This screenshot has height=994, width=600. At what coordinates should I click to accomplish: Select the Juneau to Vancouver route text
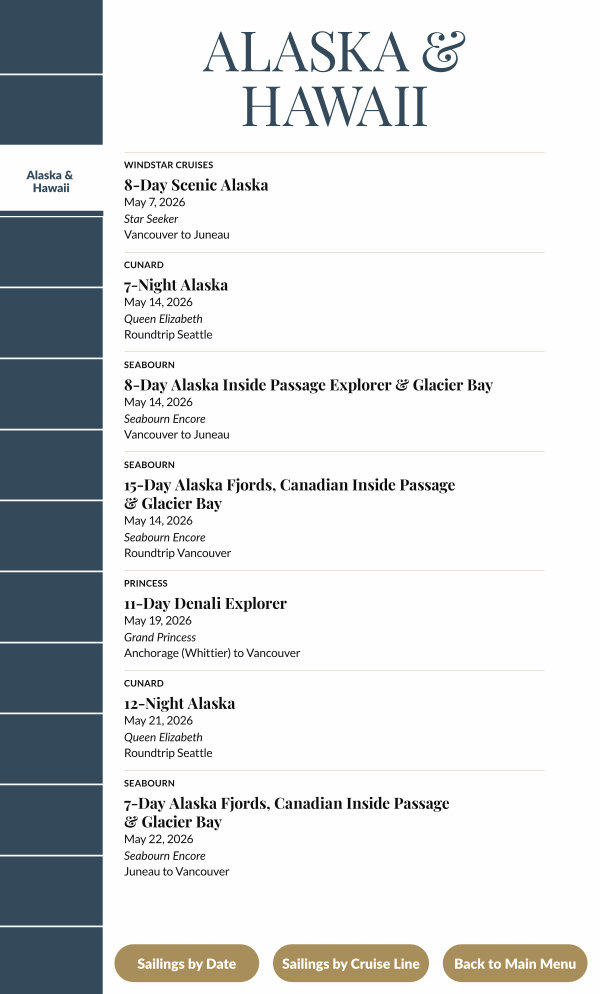(x=176, y=871)
